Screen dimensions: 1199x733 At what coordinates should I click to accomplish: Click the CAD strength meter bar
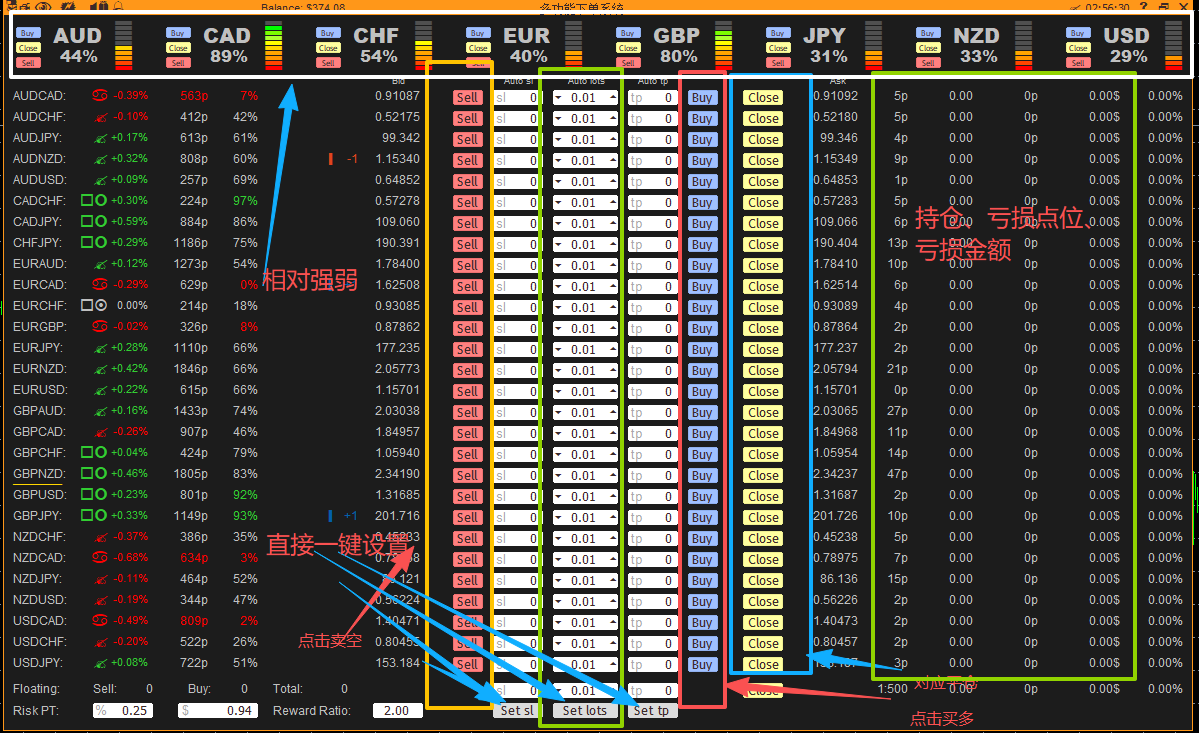coord(273,46)
